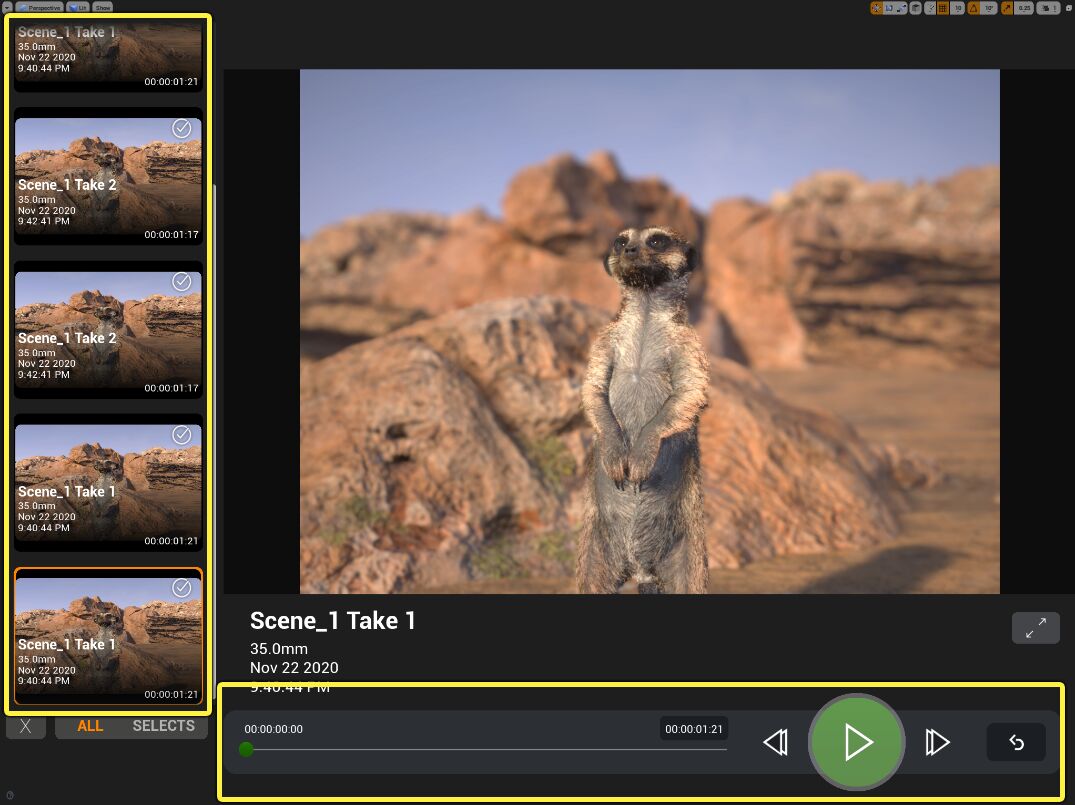Open the Perspective view mode dropdown
This screenshot has height=805, width=1075.
point(40,7)
